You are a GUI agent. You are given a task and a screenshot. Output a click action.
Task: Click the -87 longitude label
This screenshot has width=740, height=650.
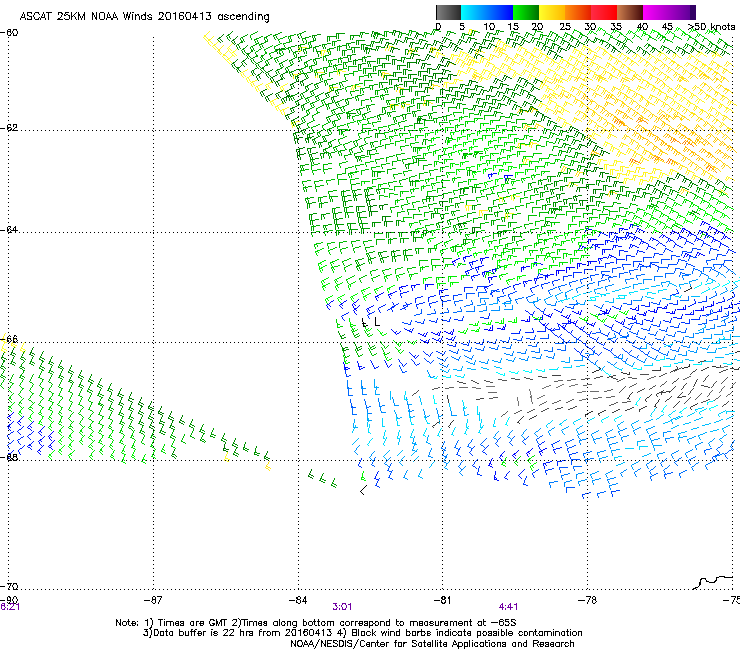(152, 600)
